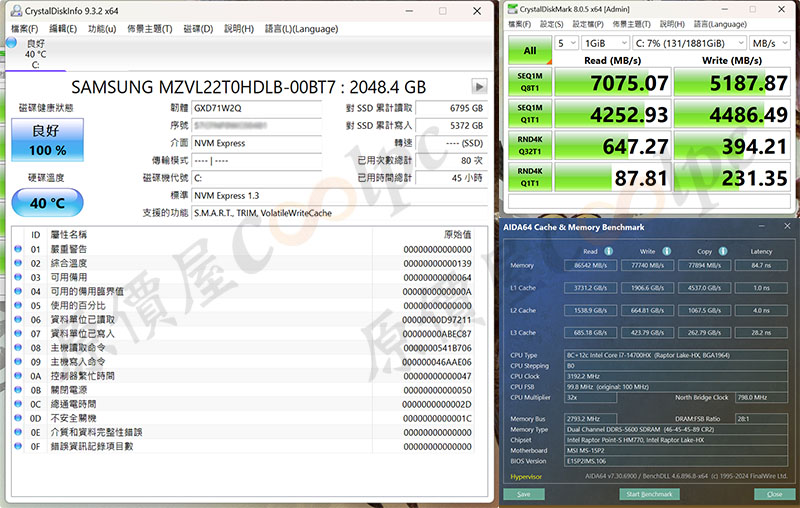The width and height of the screenshot is (800, 508).
Task: Click raw value 0000000541B706
Action: 437,348
